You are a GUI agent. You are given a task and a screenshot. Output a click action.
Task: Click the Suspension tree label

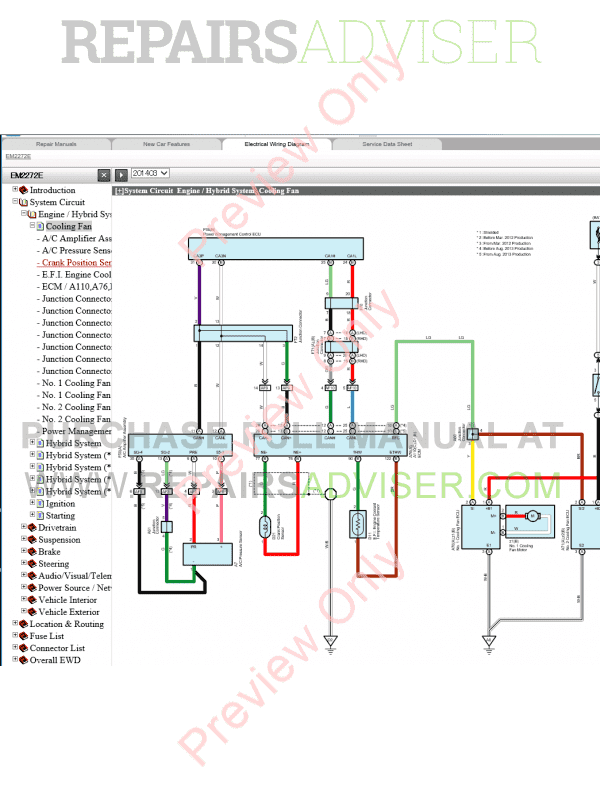[x=59, y=540]
